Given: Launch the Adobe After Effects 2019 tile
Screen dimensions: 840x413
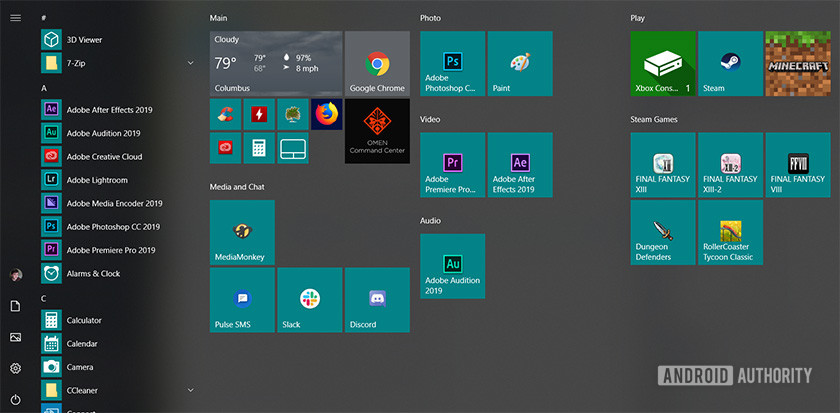Looking at the screenshot, I should pos(520,164).
